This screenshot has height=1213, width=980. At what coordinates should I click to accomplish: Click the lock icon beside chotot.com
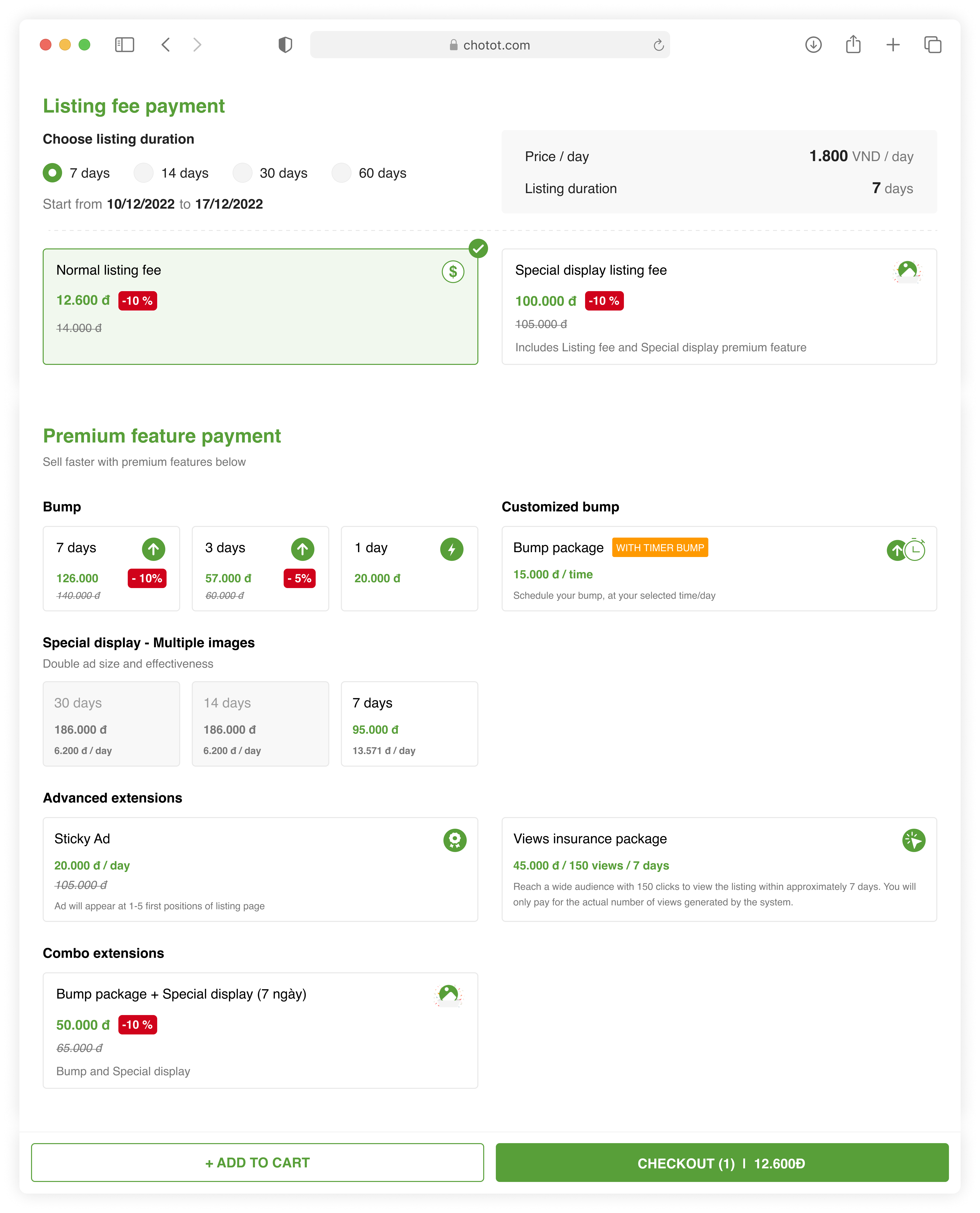tap(453, 45)
